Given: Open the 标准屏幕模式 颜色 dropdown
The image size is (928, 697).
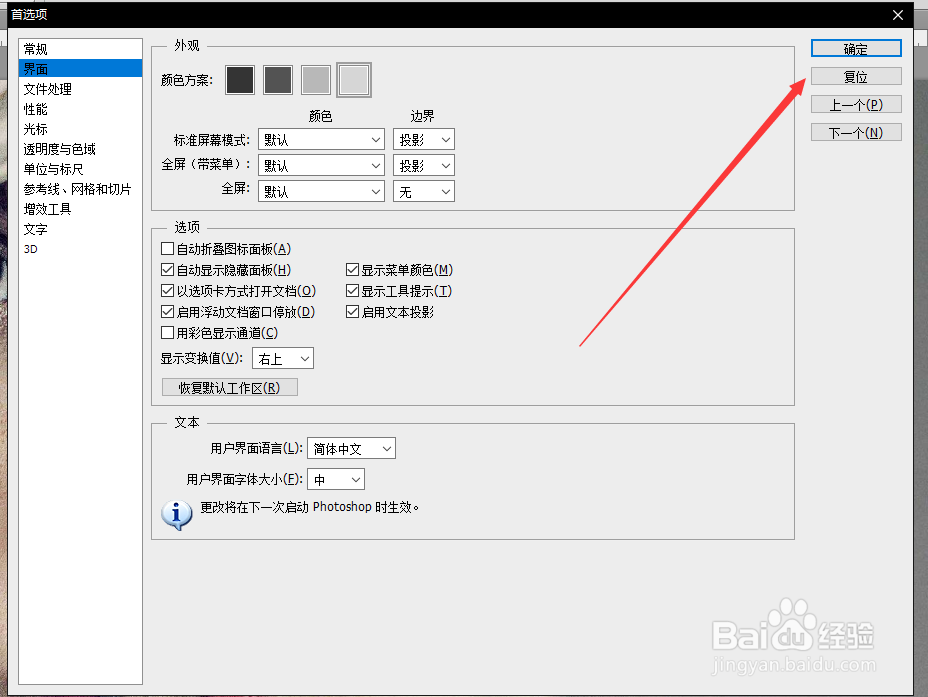Looking at the screenshot, I should point(320,139).
